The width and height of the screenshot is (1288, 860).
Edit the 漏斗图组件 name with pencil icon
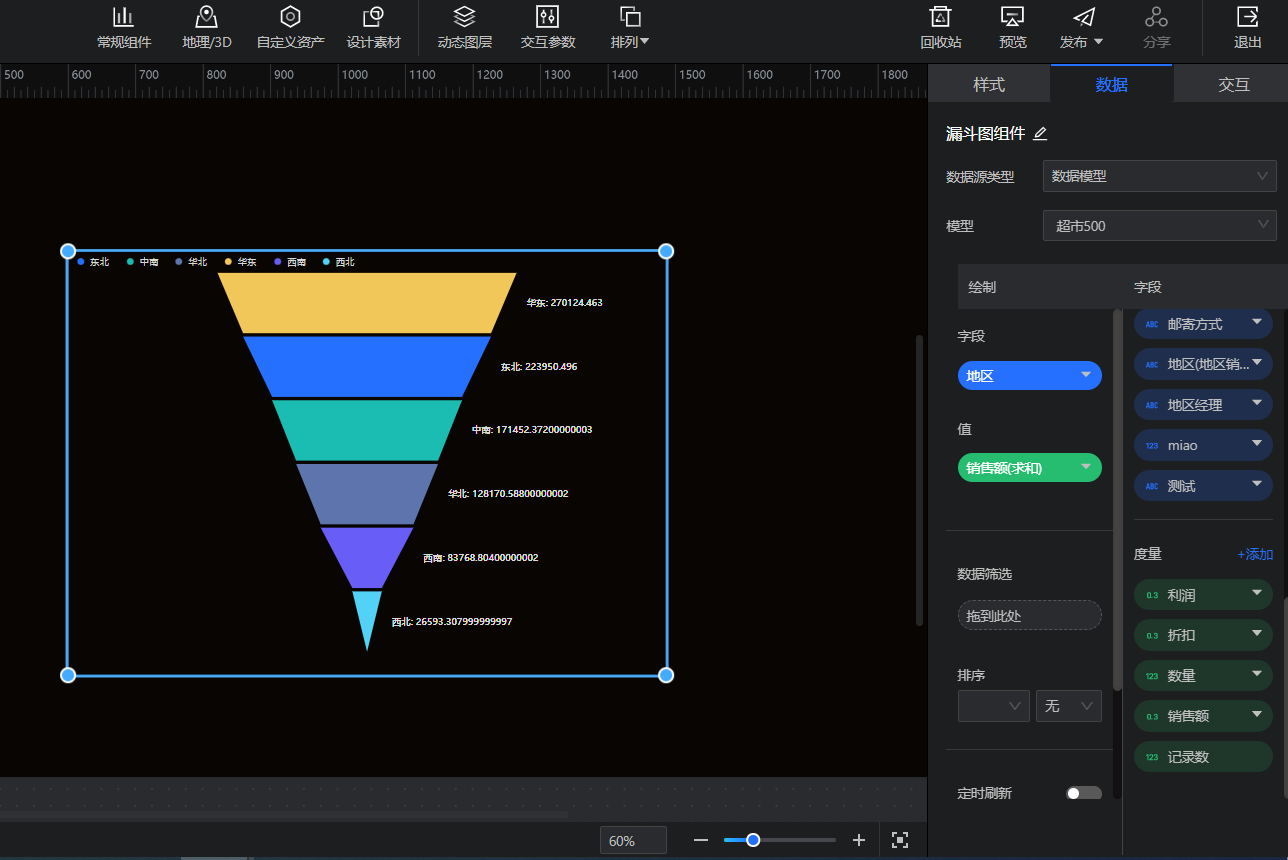tap(1040, 134)
